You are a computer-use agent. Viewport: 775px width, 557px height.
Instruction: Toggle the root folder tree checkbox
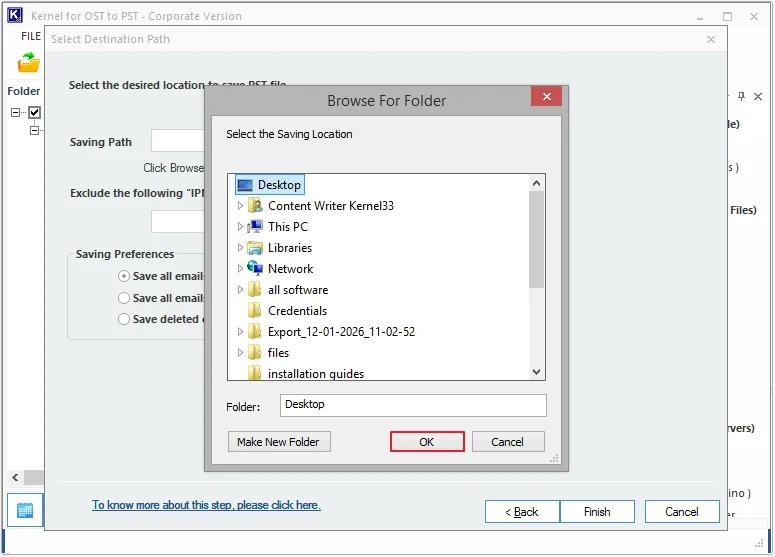(34, 112)
